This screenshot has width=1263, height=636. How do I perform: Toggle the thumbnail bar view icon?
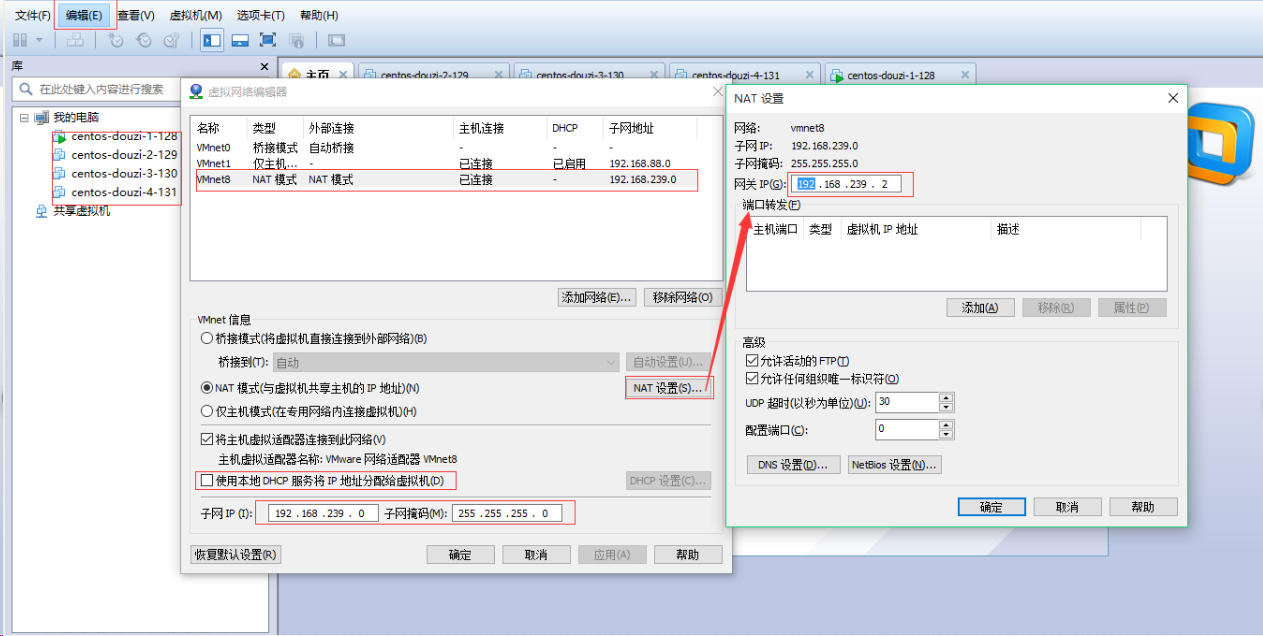(240, 40)
